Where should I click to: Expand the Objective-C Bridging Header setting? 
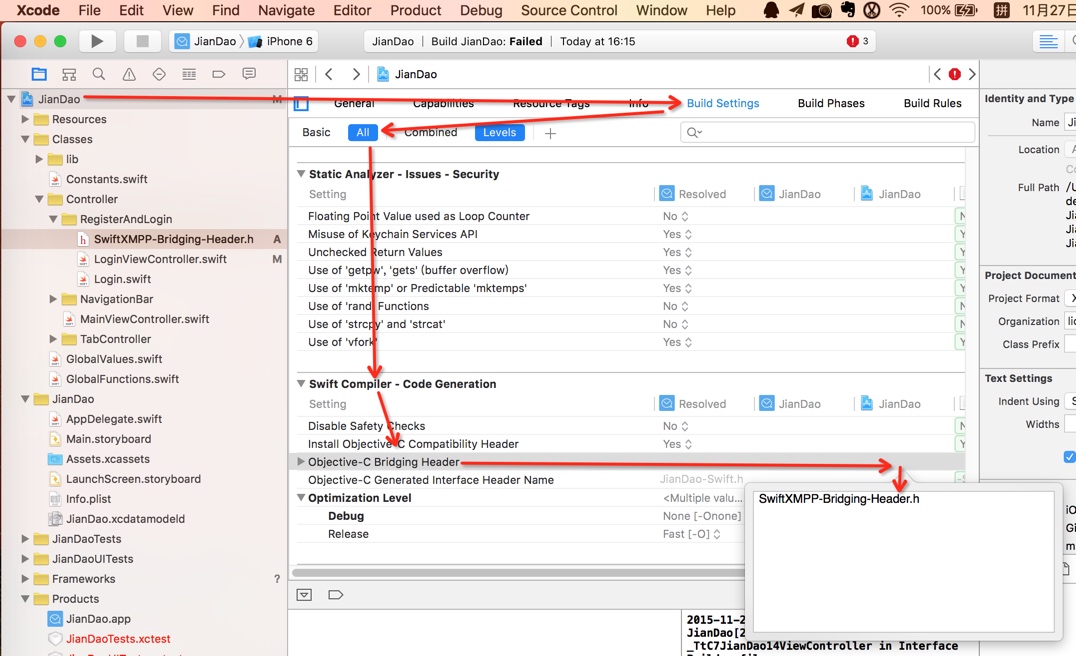coord(301,462)
